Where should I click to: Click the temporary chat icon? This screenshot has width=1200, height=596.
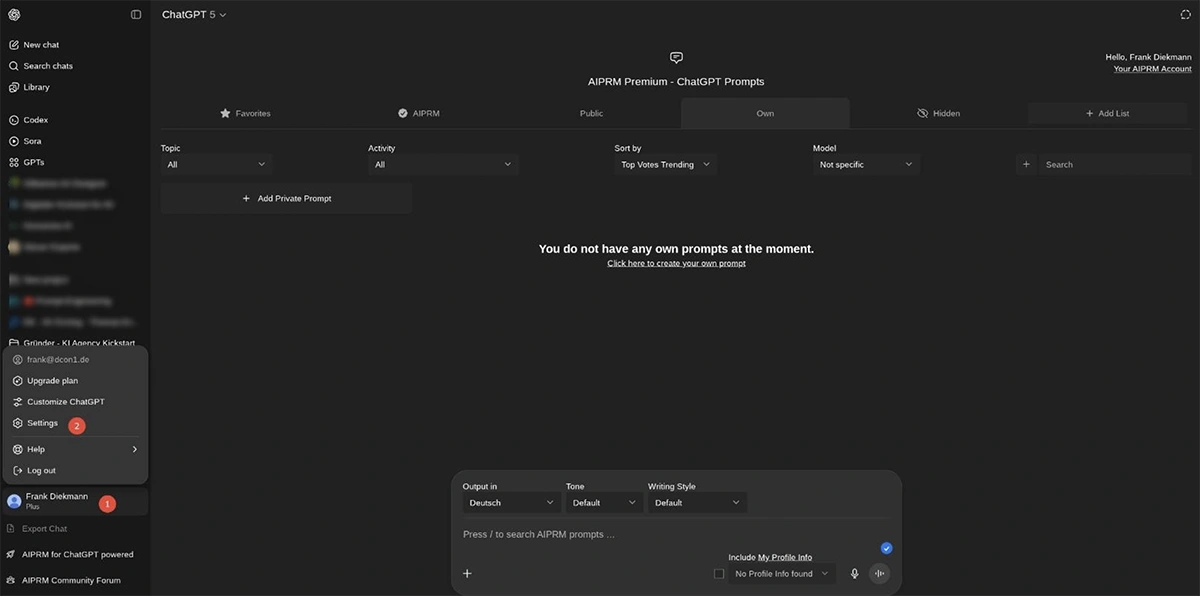coord(1186,14)
